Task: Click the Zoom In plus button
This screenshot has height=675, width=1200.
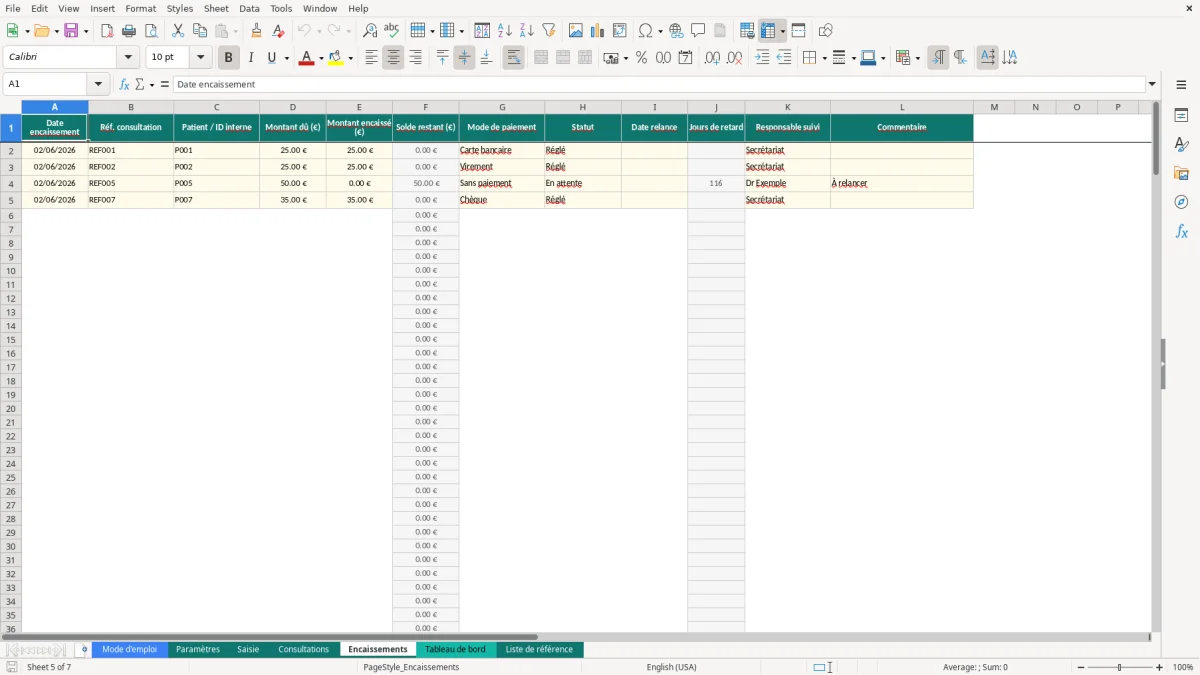Action: [x=1160, y=667]
